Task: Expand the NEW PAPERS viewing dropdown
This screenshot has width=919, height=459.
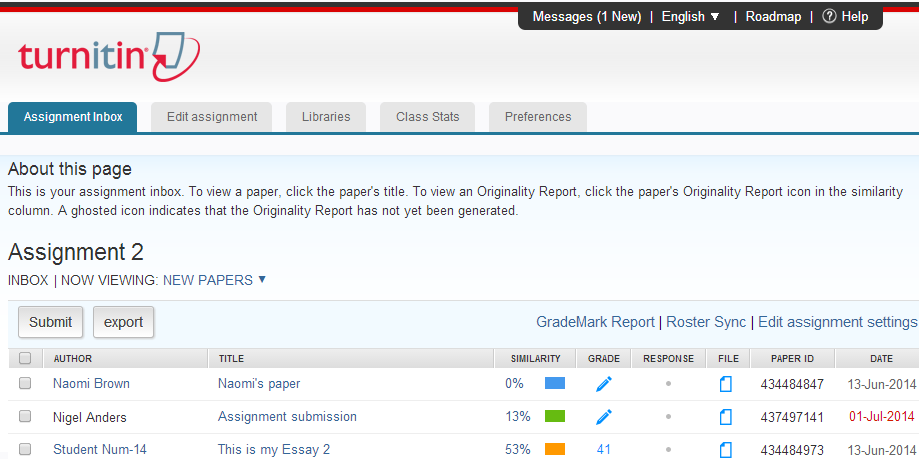Action: [215, 280]
